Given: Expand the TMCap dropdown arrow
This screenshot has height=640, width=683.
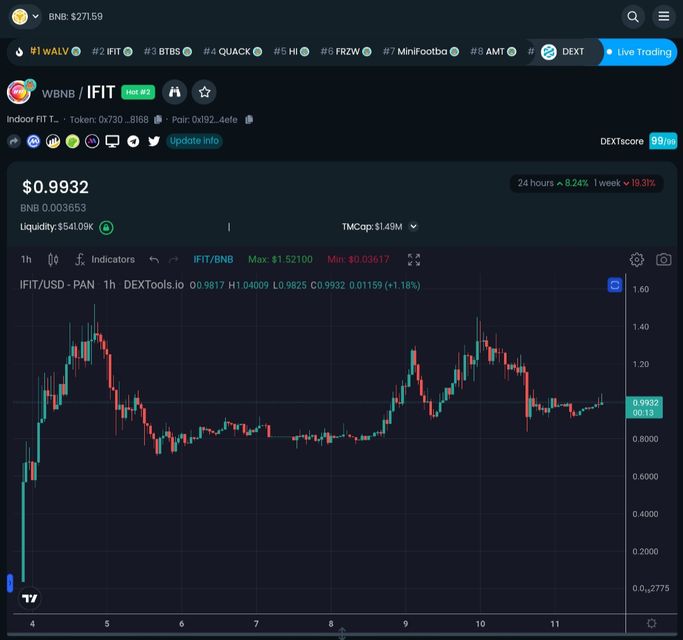Looking at the screenshot, I should coord(414,227).
